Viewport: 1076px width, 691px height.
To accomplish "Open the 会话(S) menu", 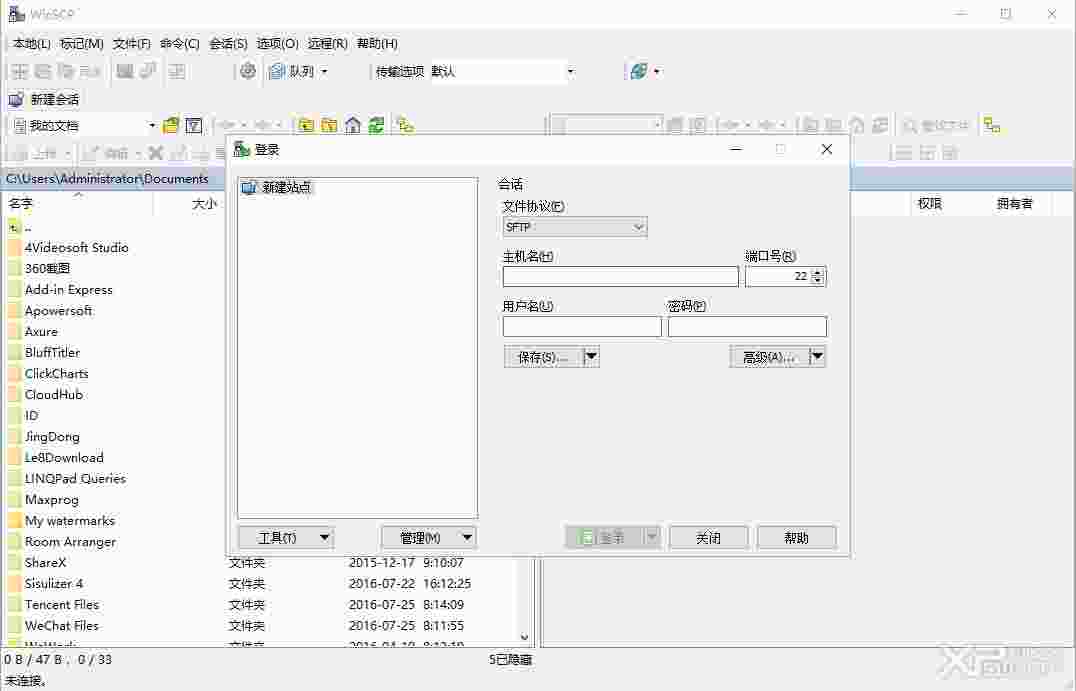I will 228,43.
